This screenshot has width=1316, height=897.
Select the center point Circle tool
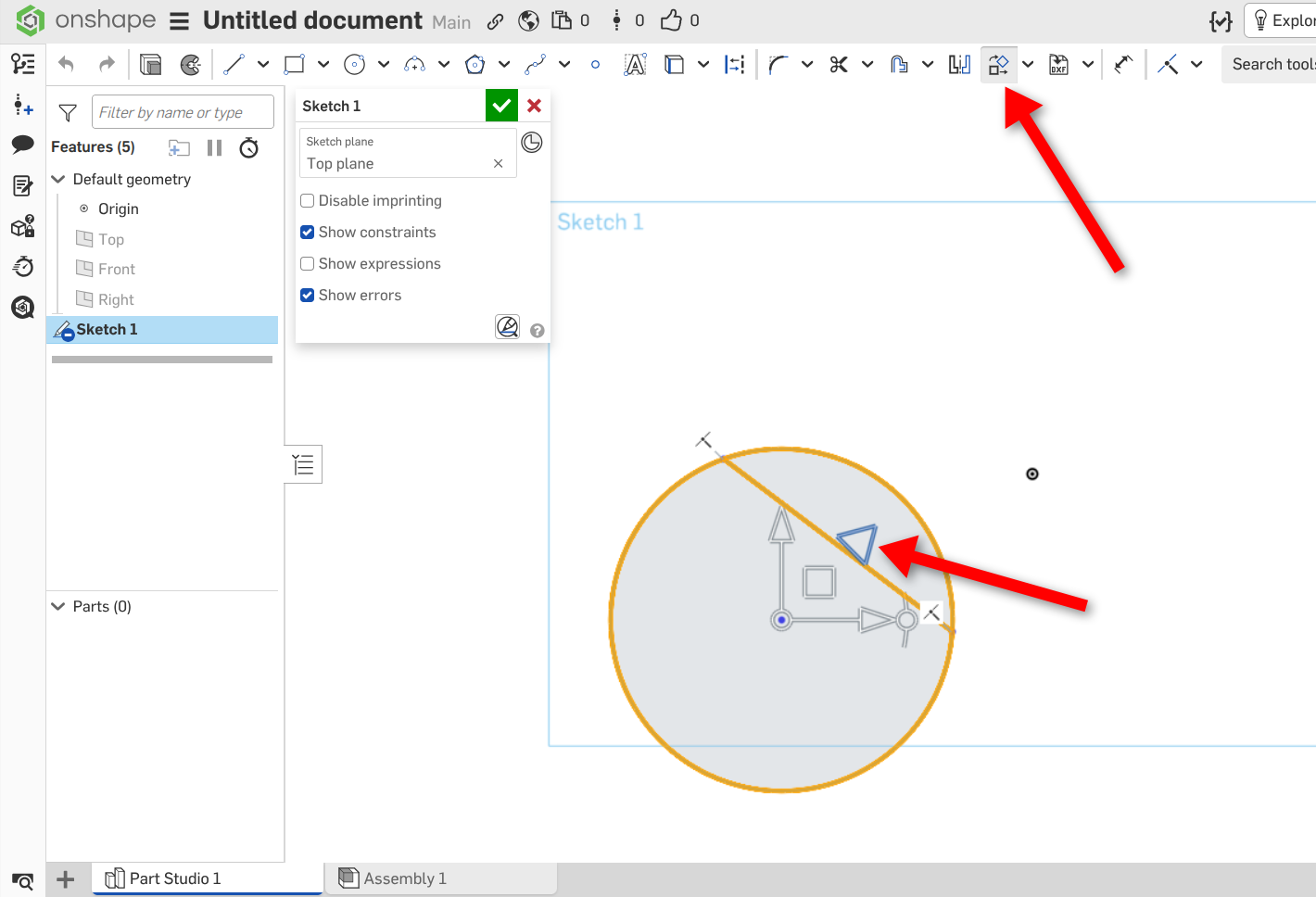(x=354, y=64)
